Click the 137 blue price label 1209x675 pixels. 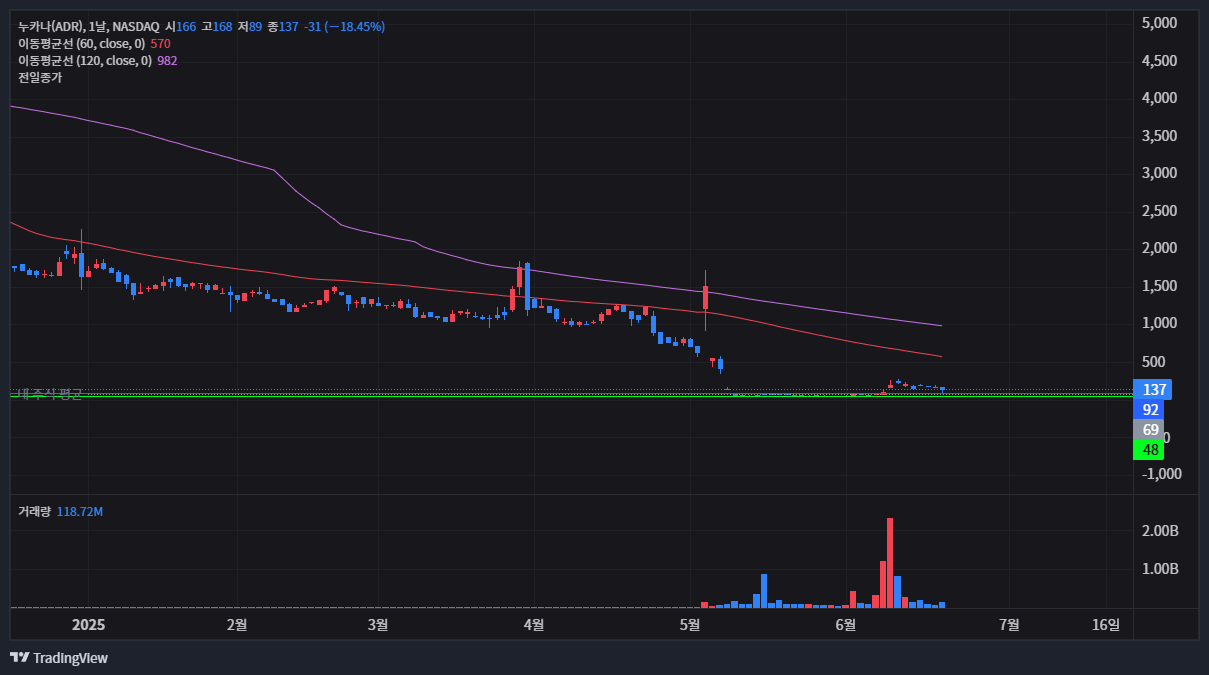[1154, 390]
